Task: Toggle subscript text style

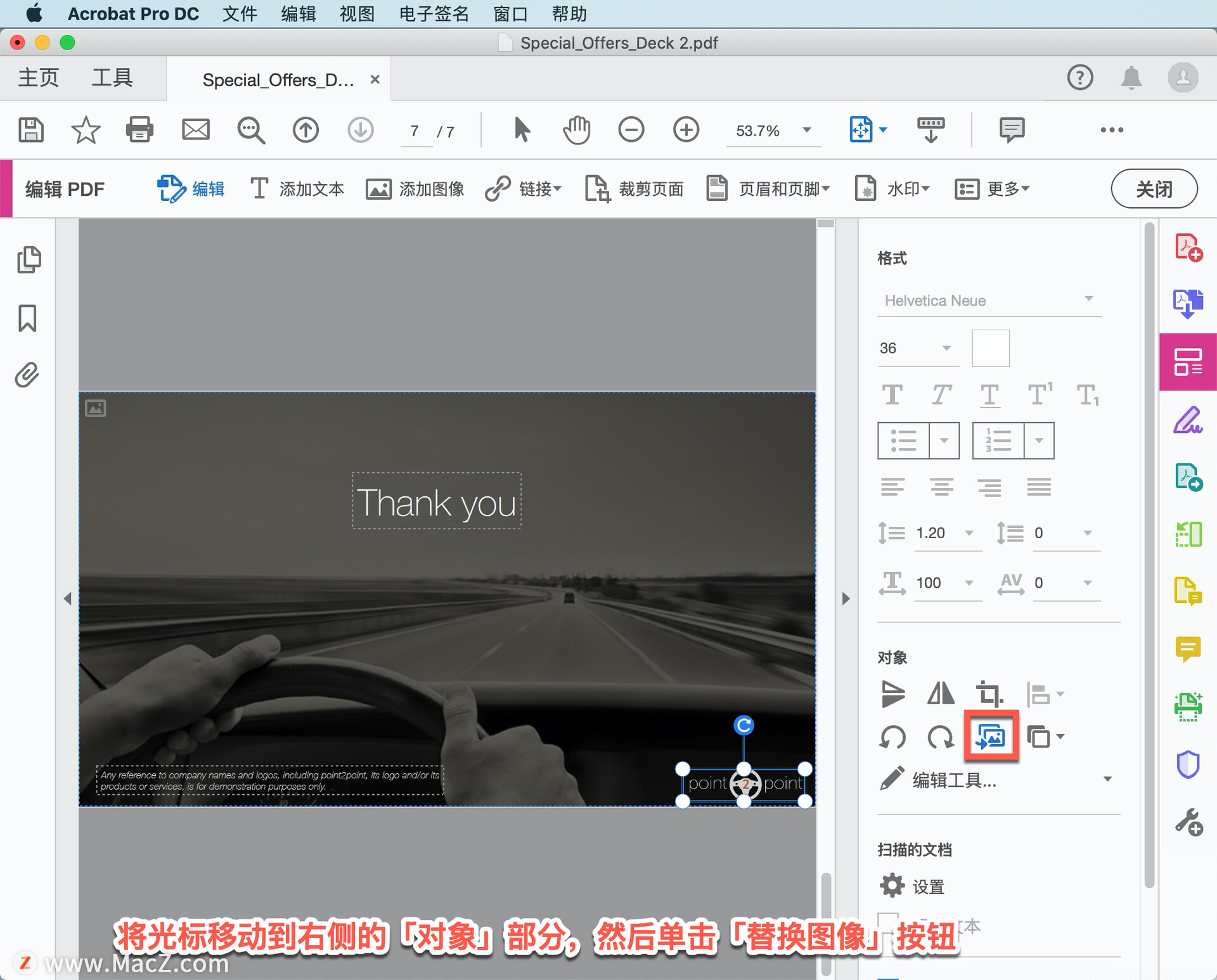Action: coord(1088,396)
